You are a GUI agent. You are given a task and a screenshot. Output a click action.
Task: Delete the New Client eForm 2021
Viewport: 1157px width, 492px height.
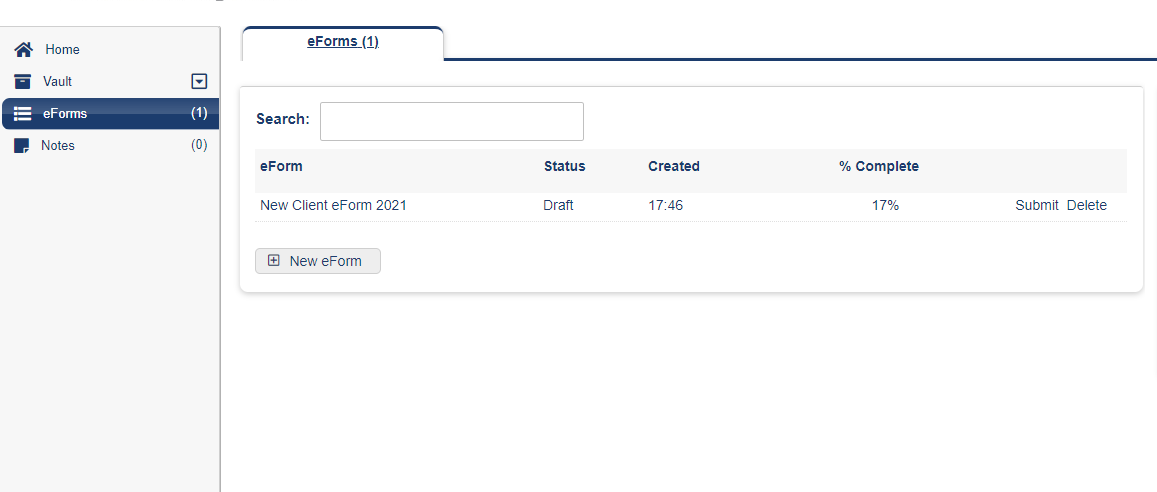tap(1087, 206)
